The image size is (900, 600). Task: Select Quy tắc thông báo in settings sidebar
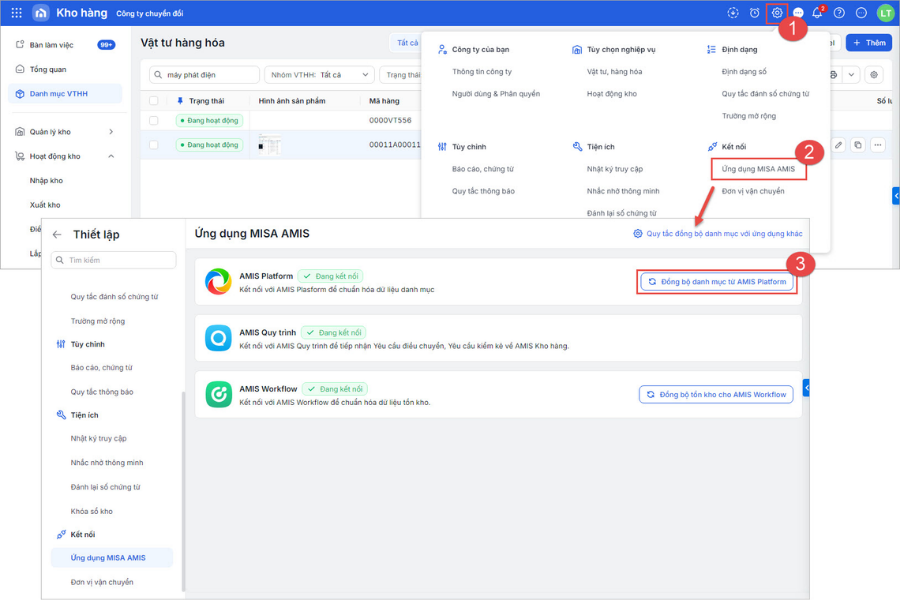click(102, 392)
